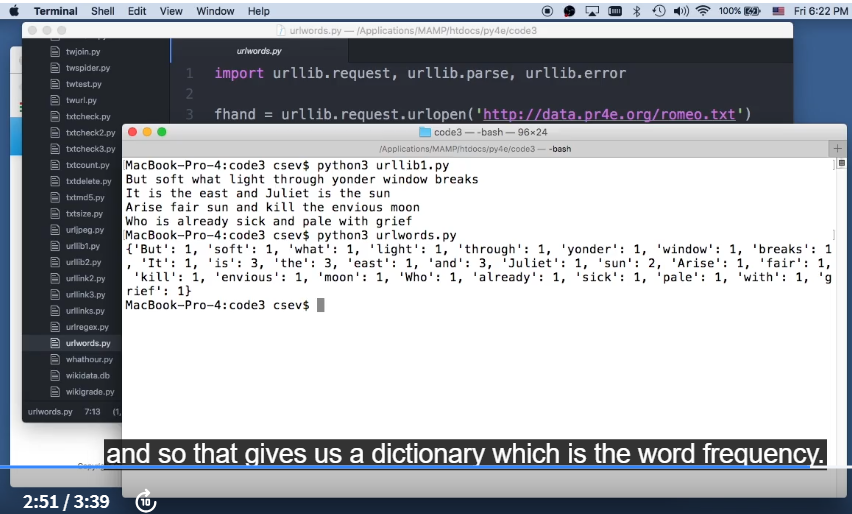
Task: Open urljpeg.py in the editor sidebar
Action: (x=85, y=230)
